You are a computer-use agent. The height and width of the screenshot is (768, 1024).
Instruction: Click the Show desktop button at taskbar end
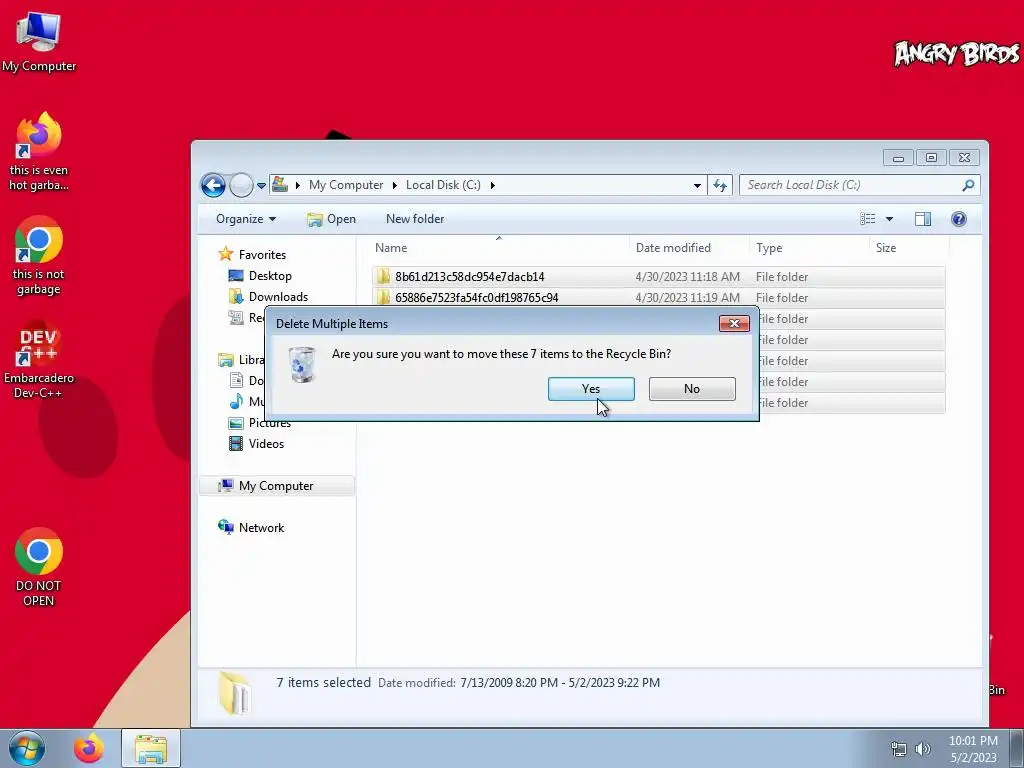click(x=1017, y=748)
